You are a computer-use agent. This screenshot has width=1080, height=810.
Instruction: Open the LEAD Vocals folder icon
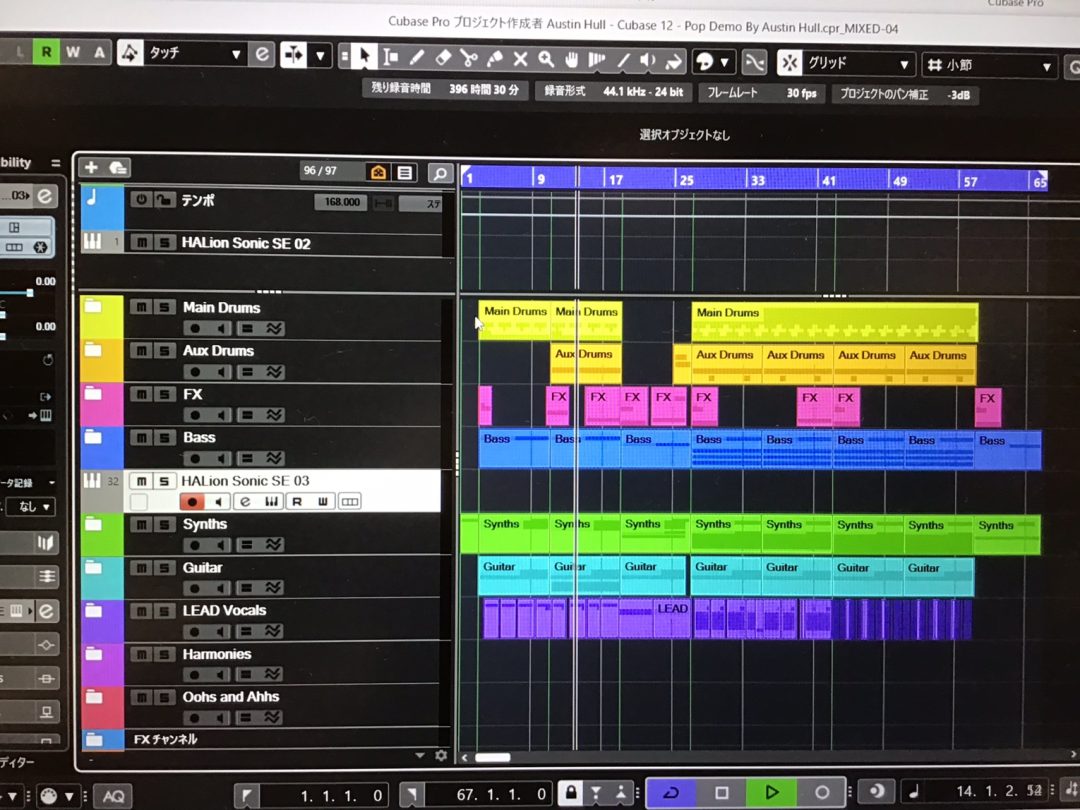coord(94,610)
